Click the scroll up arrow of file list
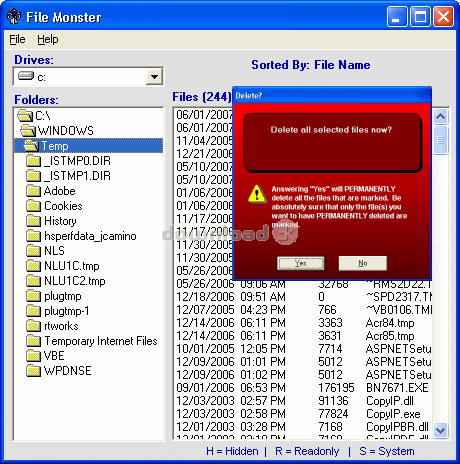 pyautogui.click(x=440, y=116)
